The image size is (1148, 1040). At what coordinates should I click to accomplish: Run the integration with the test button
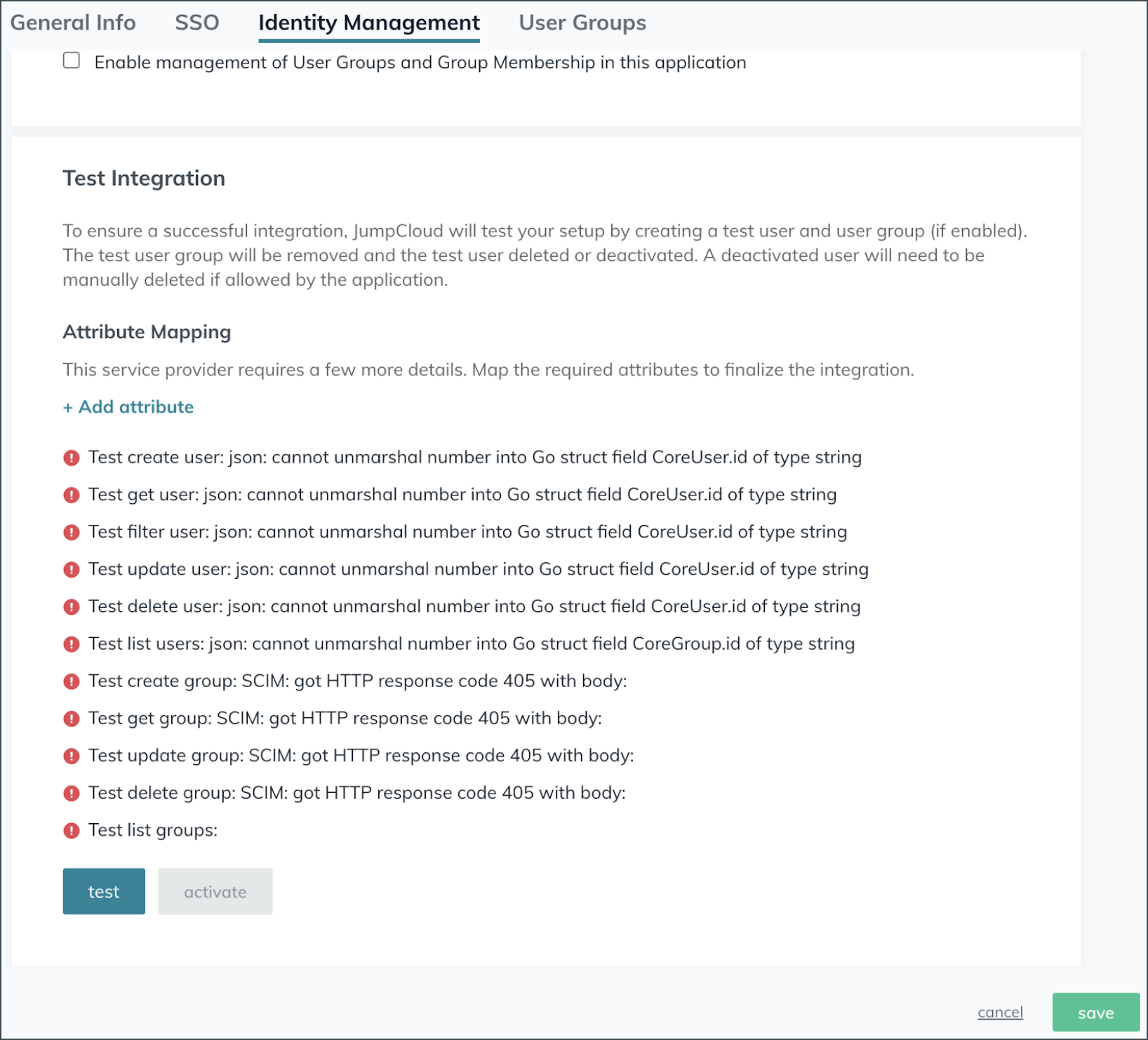(104, 891)
